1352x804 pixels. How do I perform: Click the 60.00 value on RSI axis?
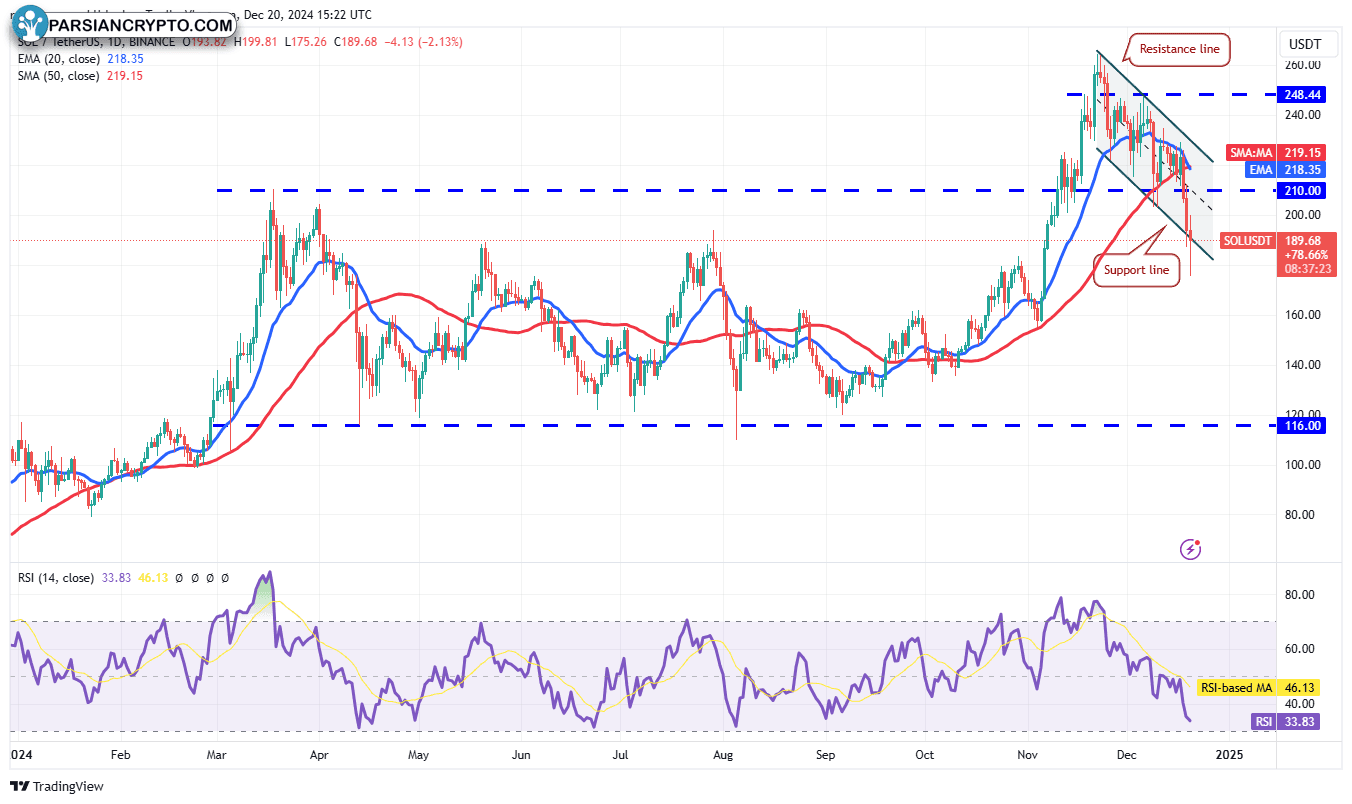(1302, 649)
